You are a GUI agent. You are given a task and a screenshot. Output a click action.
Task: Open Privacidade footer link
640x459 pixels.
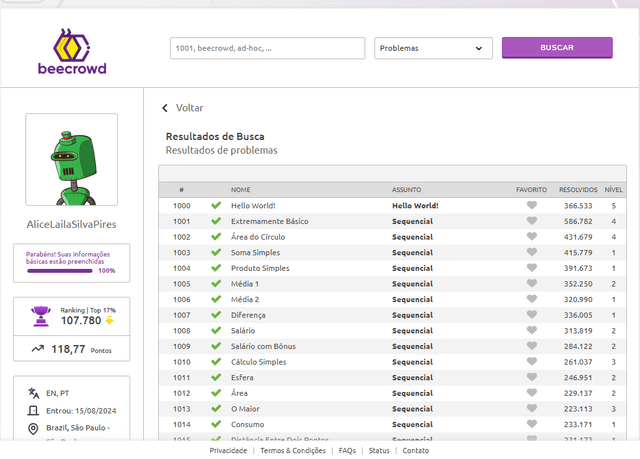click(x=228, y=450)
